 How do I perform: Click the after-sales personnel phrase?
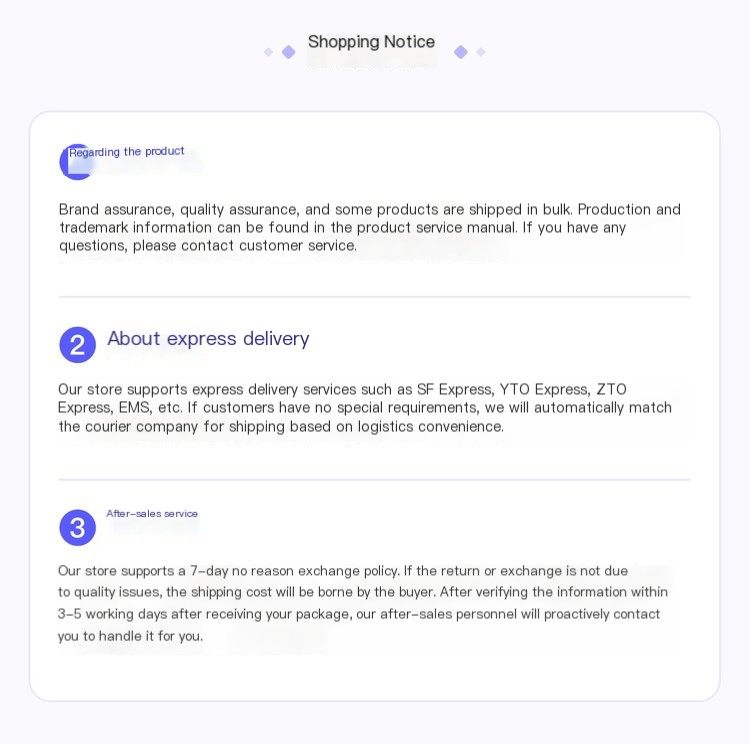point(448,614)
